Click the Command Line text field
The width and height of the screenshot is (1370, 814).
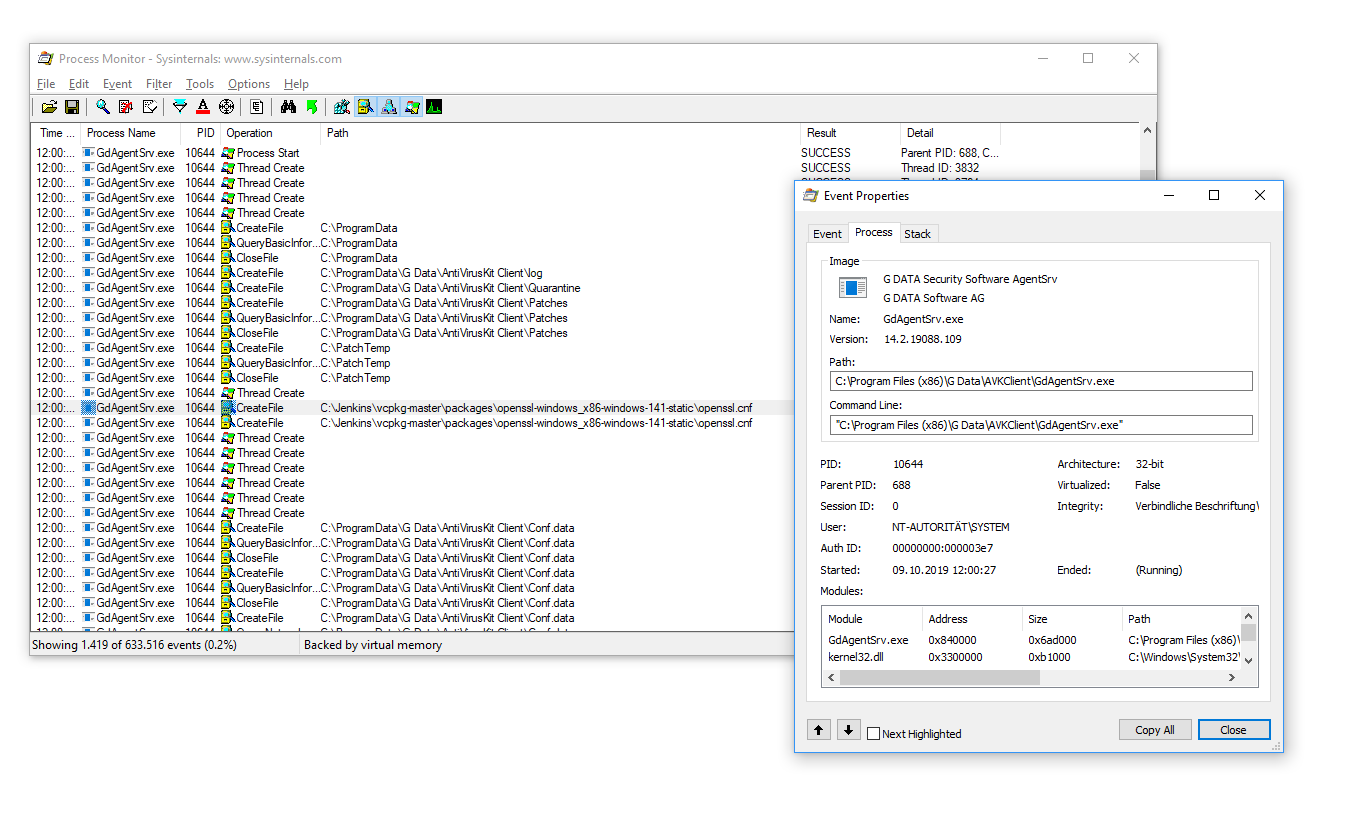pos(1040,425)
